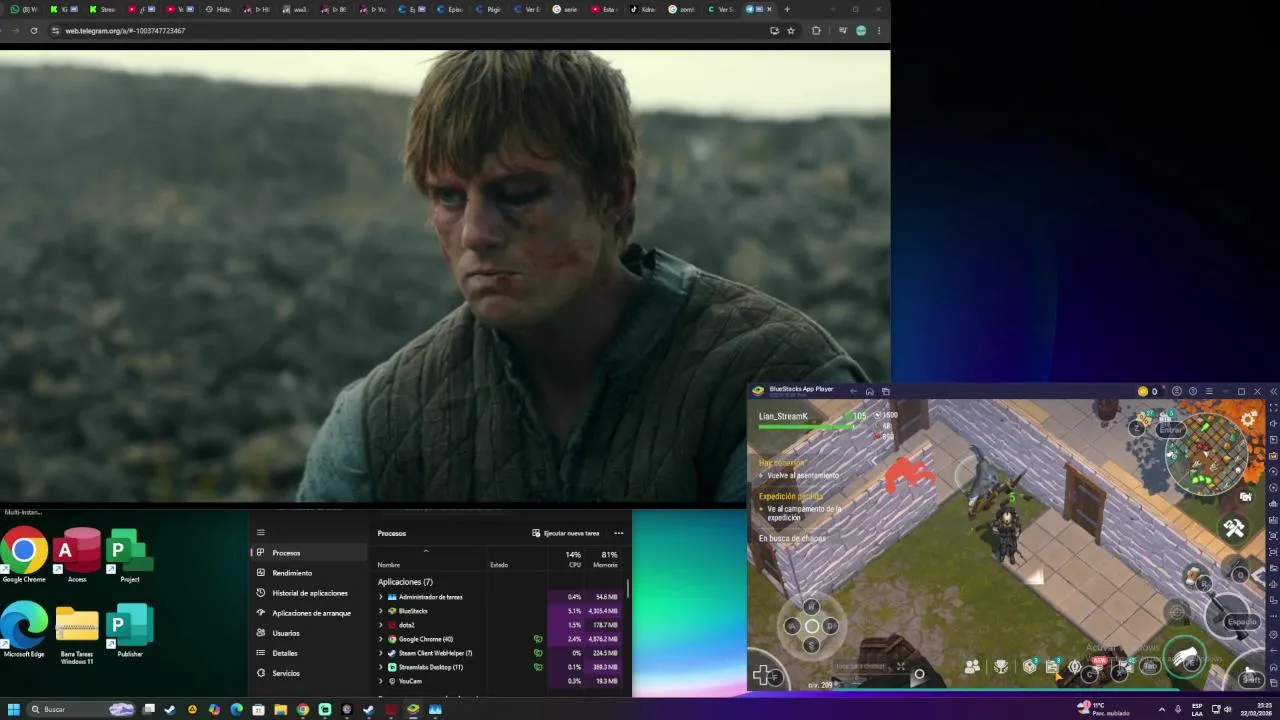This screenshot has height=720, width=1280.
Task: Tap W key on game D-pad
Action: tap(811, 607)
